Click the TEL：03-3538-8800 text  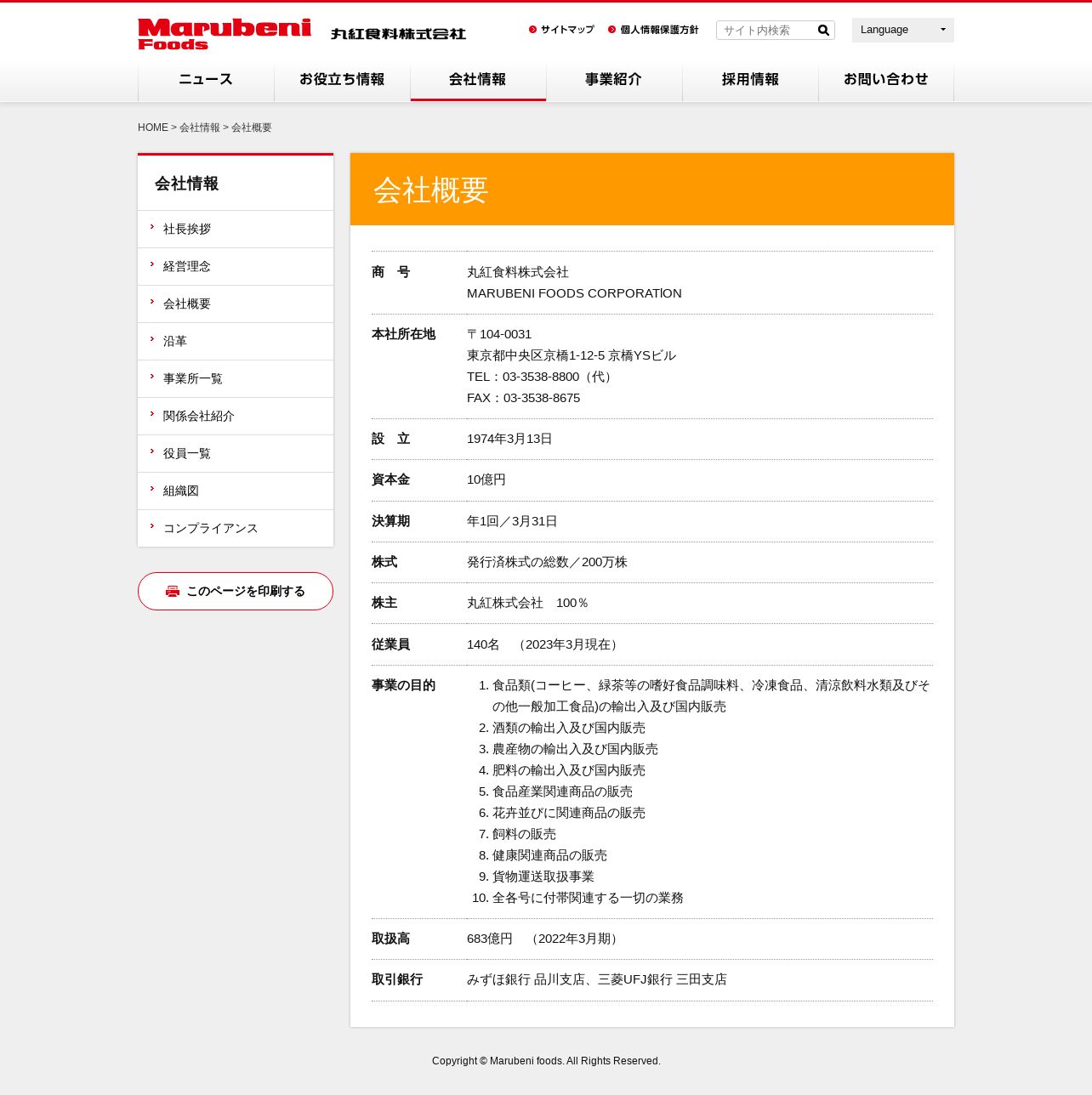tap(540, 377)
